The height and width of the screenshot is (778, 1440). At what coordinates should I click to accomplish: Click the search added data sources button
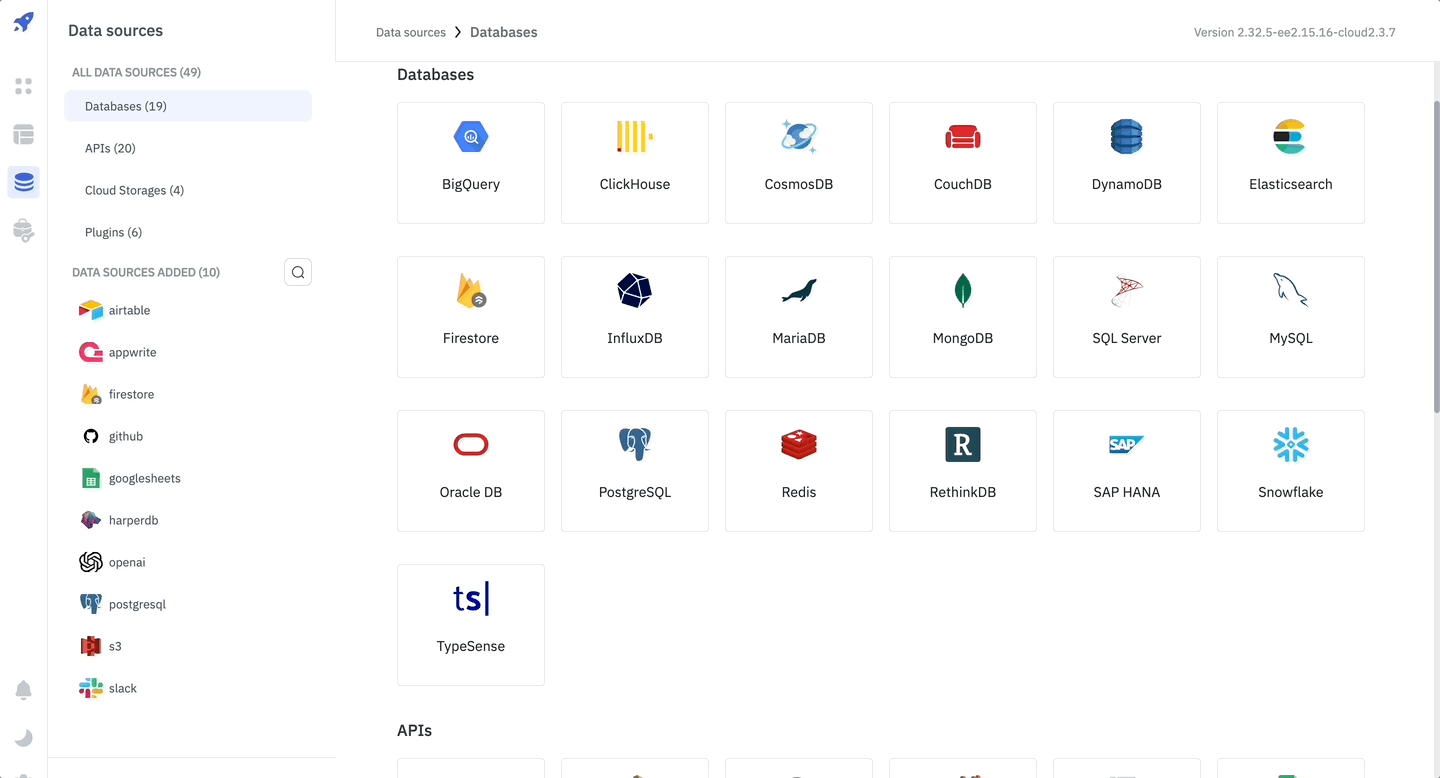(298, 272)
